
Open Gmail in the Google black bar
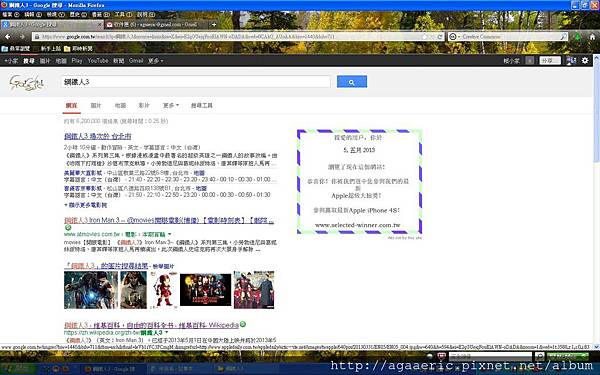(136, 61)
